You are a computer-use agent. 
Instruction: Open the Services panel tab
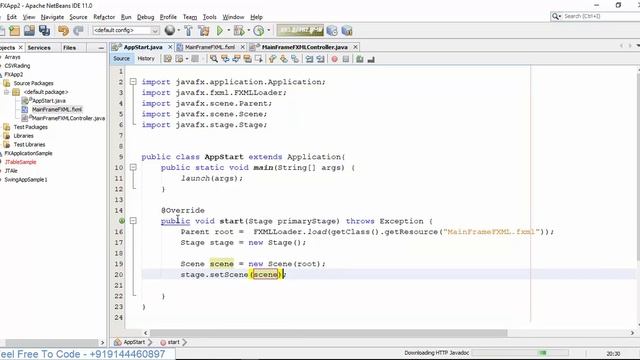click(39, 48)
